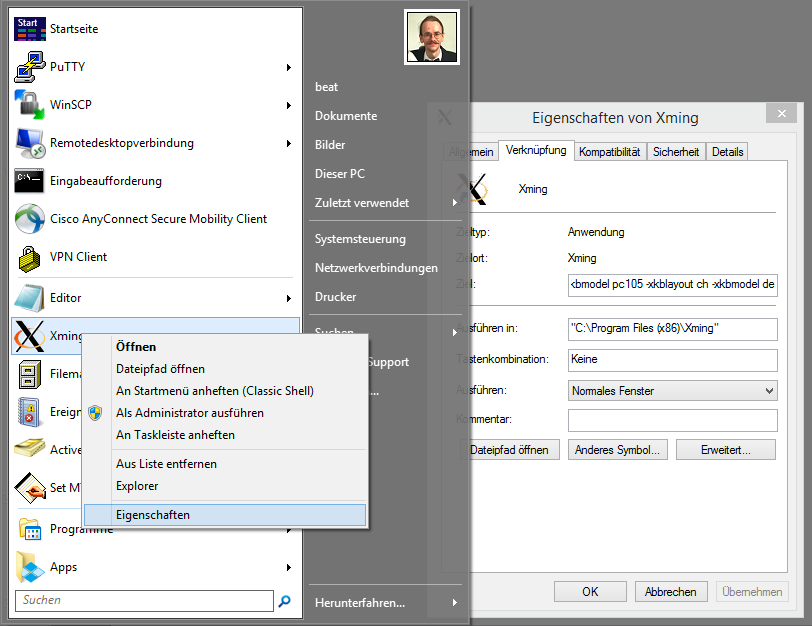812x626 pixels.
Task: Click the large Xming icon in properties dialog
Action: [472, 189]
